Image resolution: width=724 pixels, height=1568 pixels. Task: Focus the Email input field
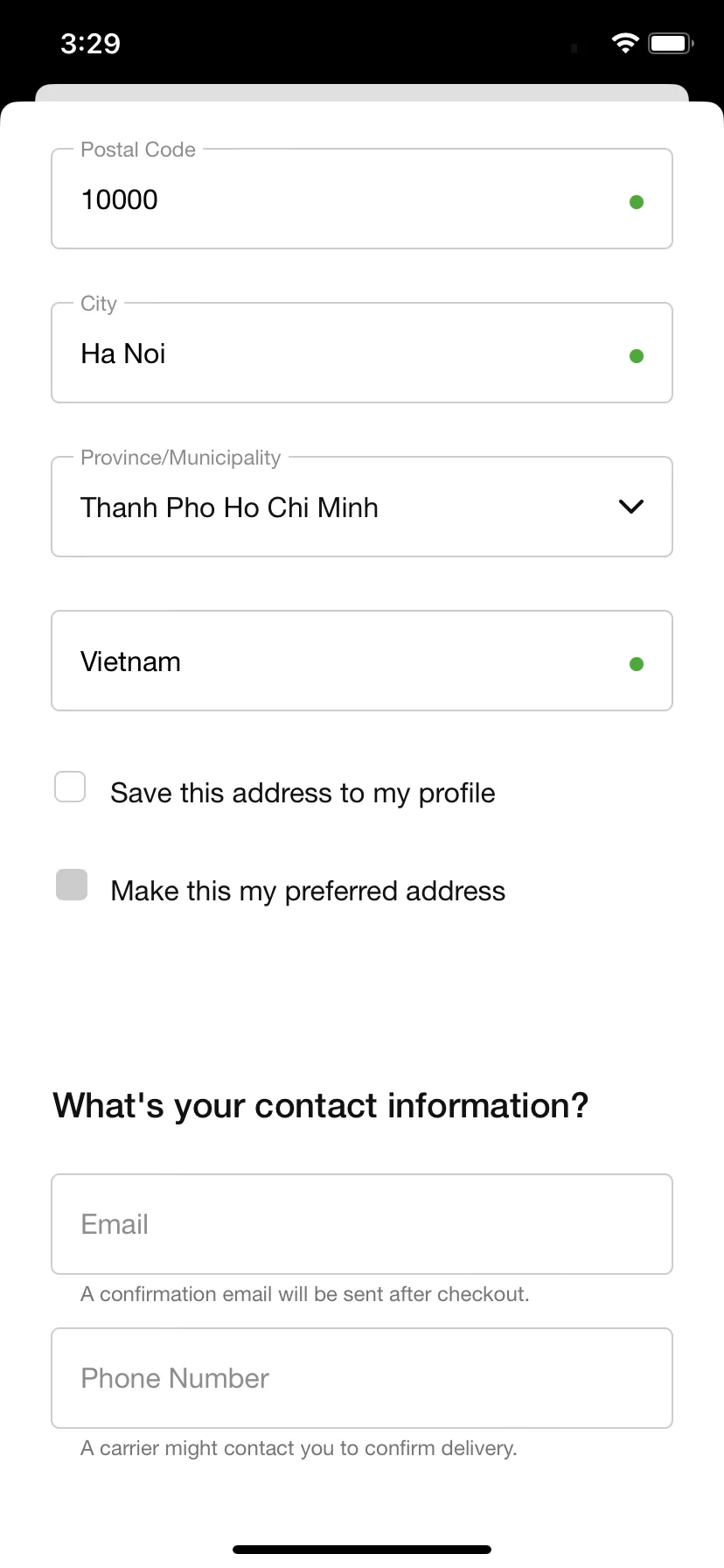pyautogui.click(x=362, y=1224)
